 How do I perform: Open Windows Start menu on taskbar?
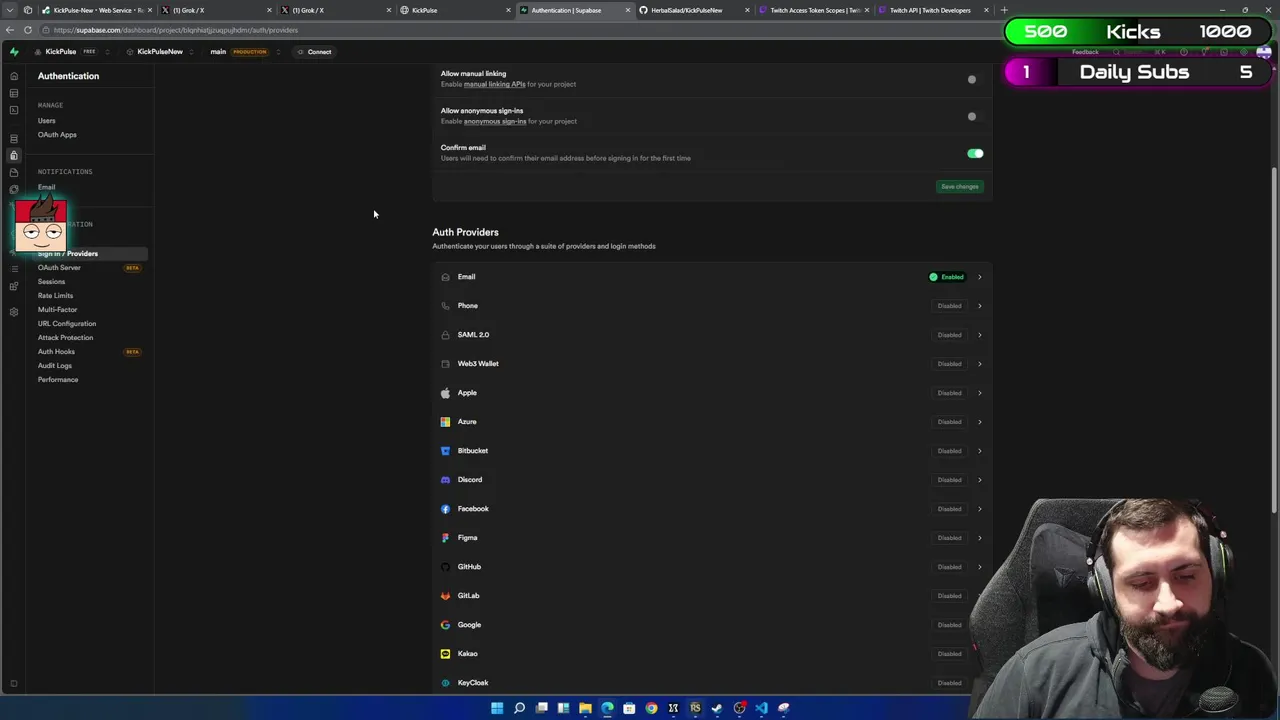497,708
